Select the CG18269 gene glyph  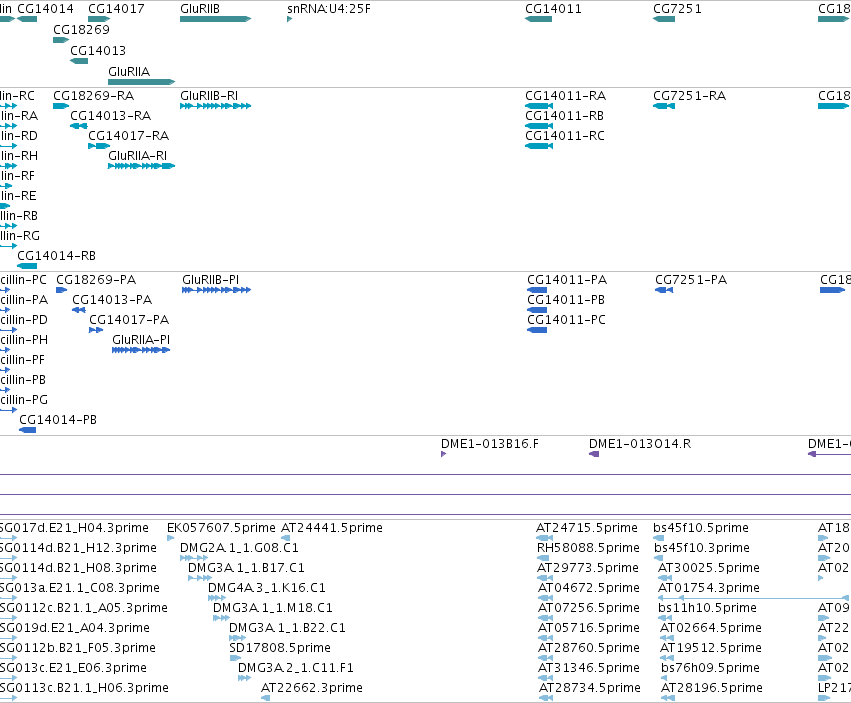click(x=61, y=40)
